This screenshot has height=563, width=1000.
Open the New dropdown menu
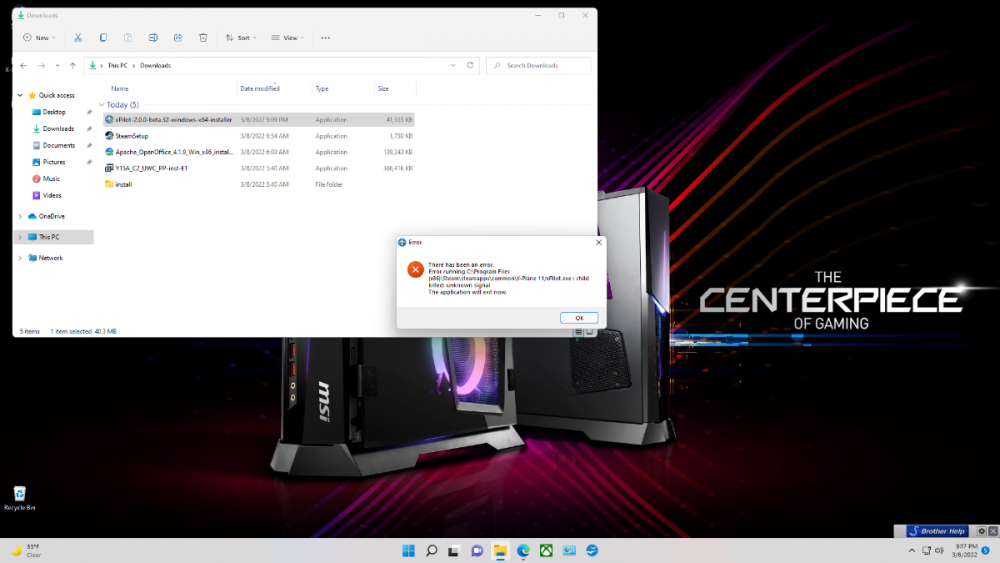tap(40, 38)
